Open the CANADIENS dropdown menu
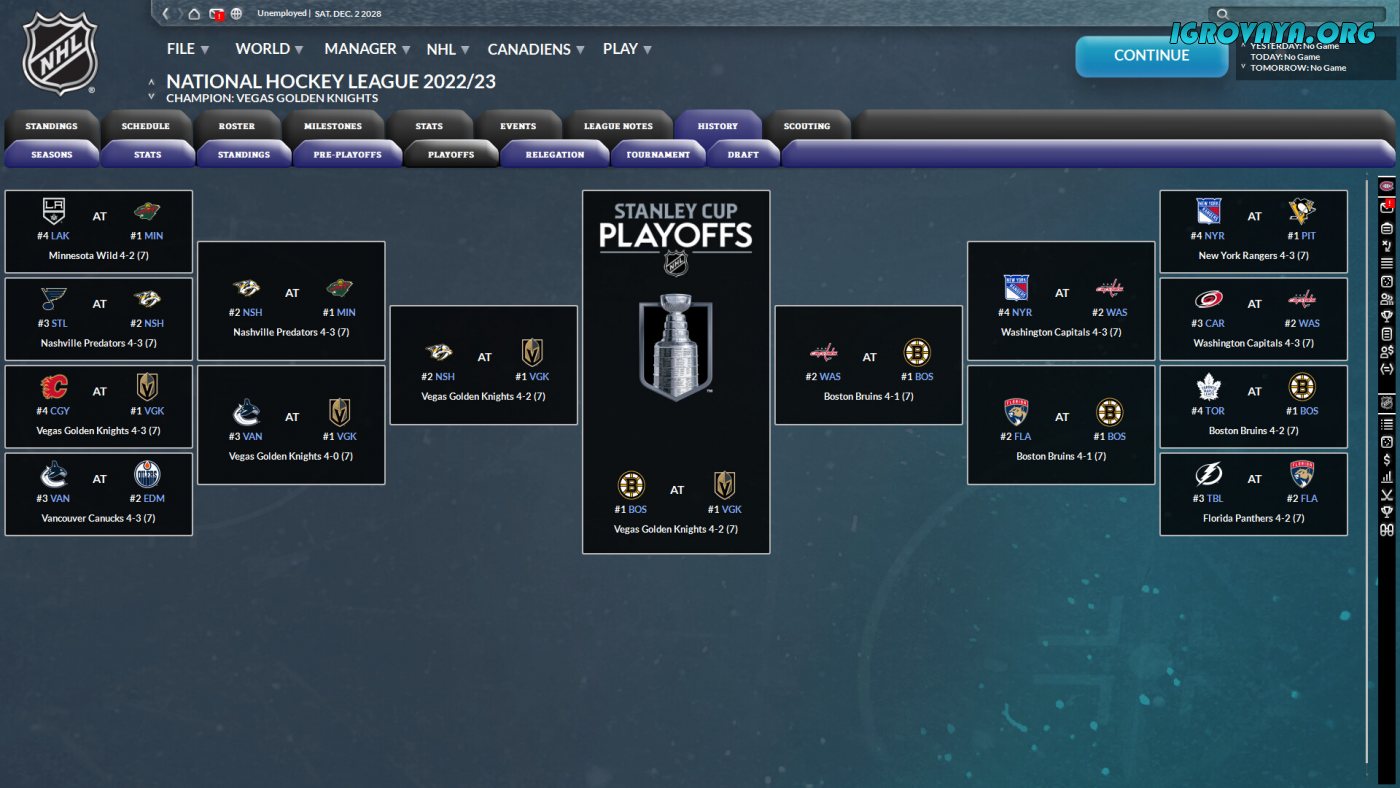 tap(536, 49)
